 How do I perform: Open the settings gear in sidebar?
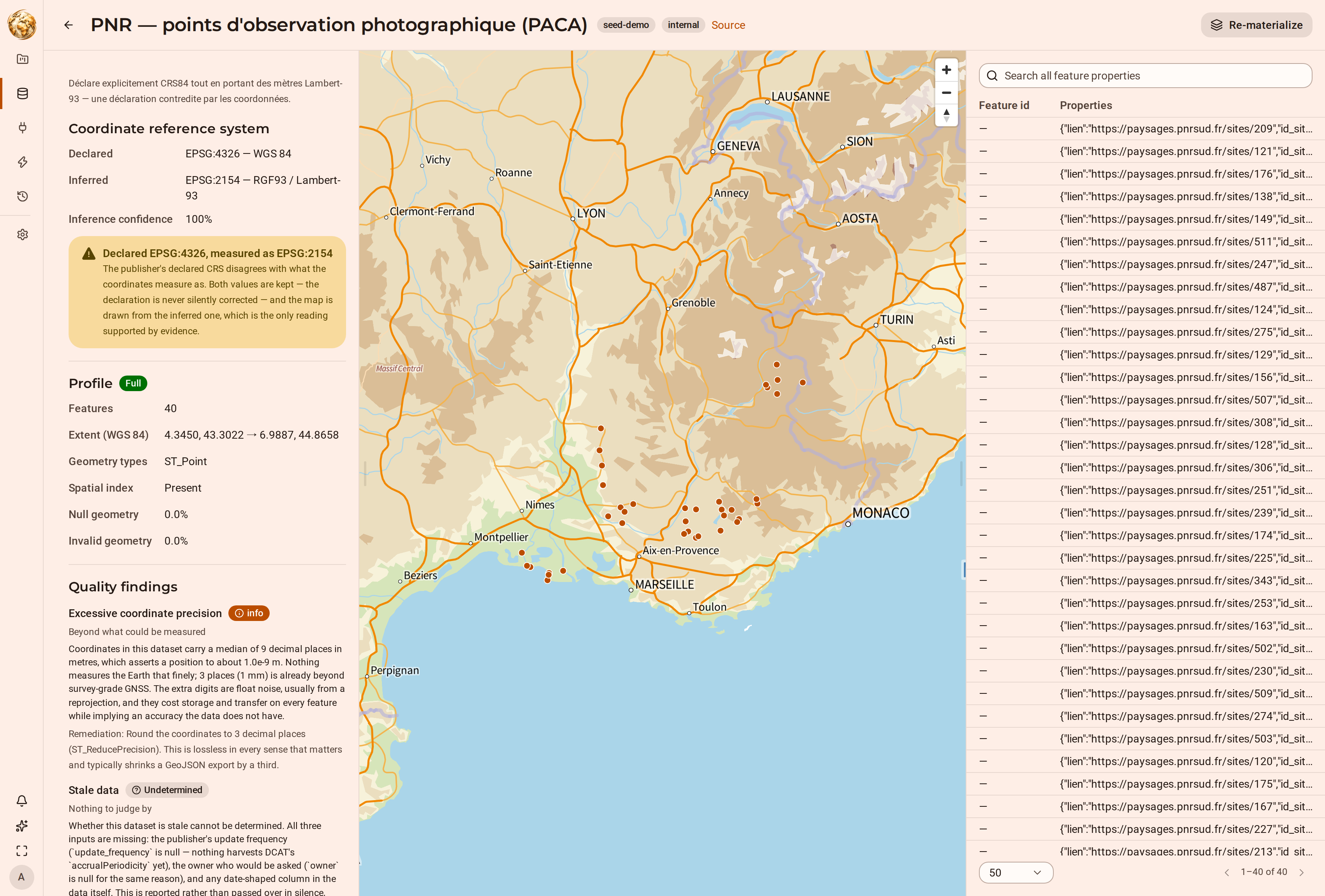point(22,234)
